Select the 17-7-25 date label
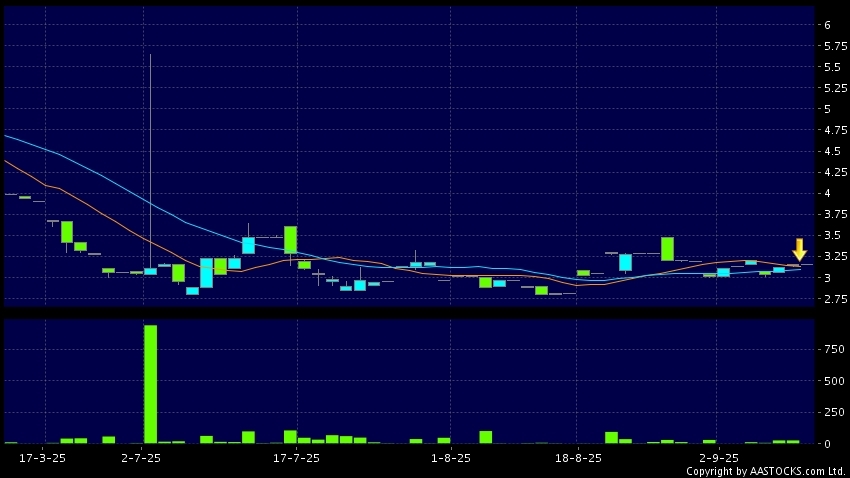Image resolution: width=850 pixels, height=478 pixels. (x=297, y=458)
